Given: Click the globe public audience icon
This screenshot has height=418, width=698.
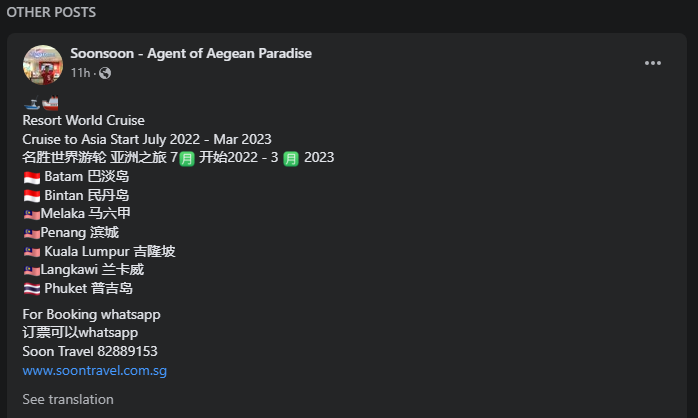Looking at the screenshot, I should 105,73.
